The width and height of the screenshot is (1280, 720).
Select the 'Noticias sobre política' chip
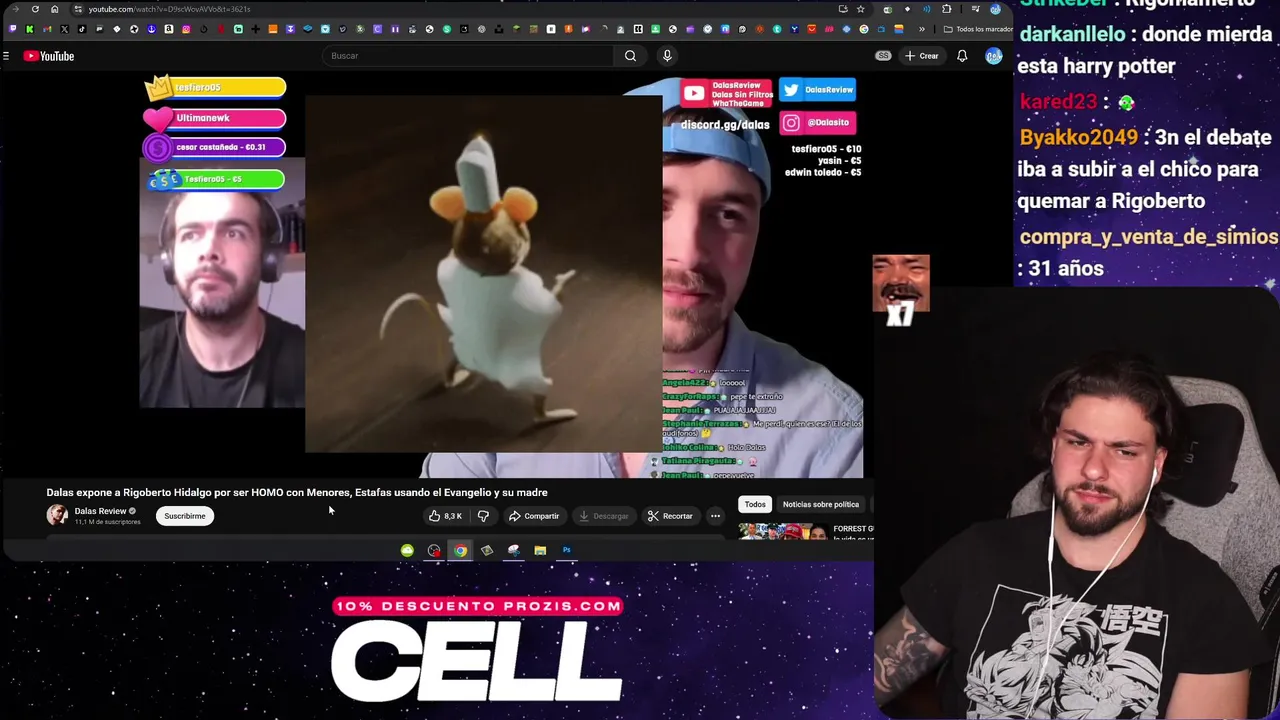[x=821, y=504]
